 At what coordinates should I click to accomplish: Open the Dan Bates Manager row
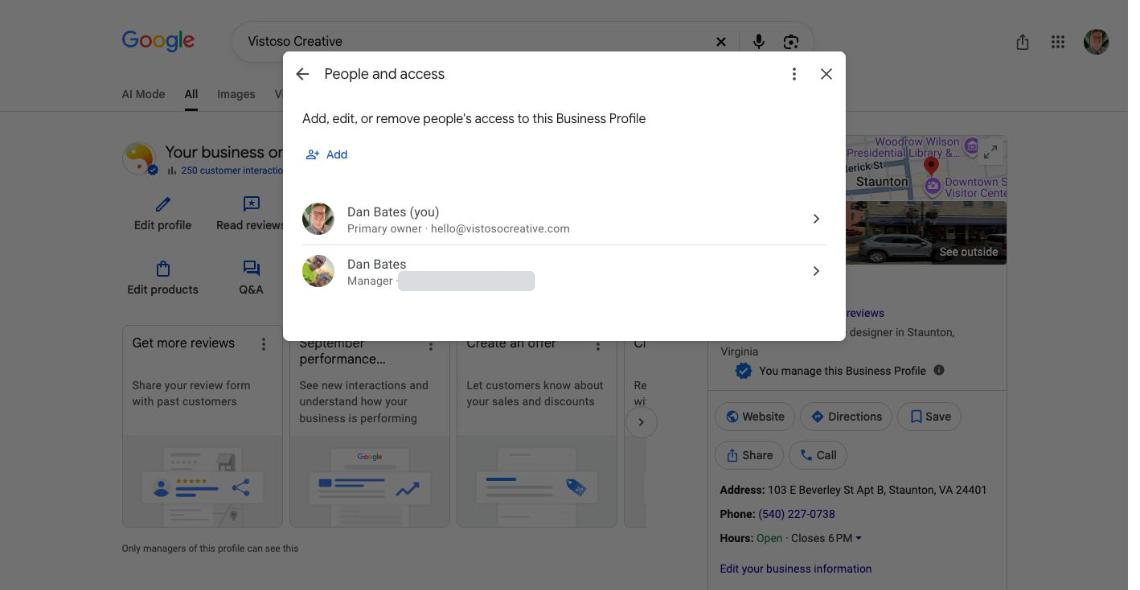pyautogui.click(x=563, y=271)
